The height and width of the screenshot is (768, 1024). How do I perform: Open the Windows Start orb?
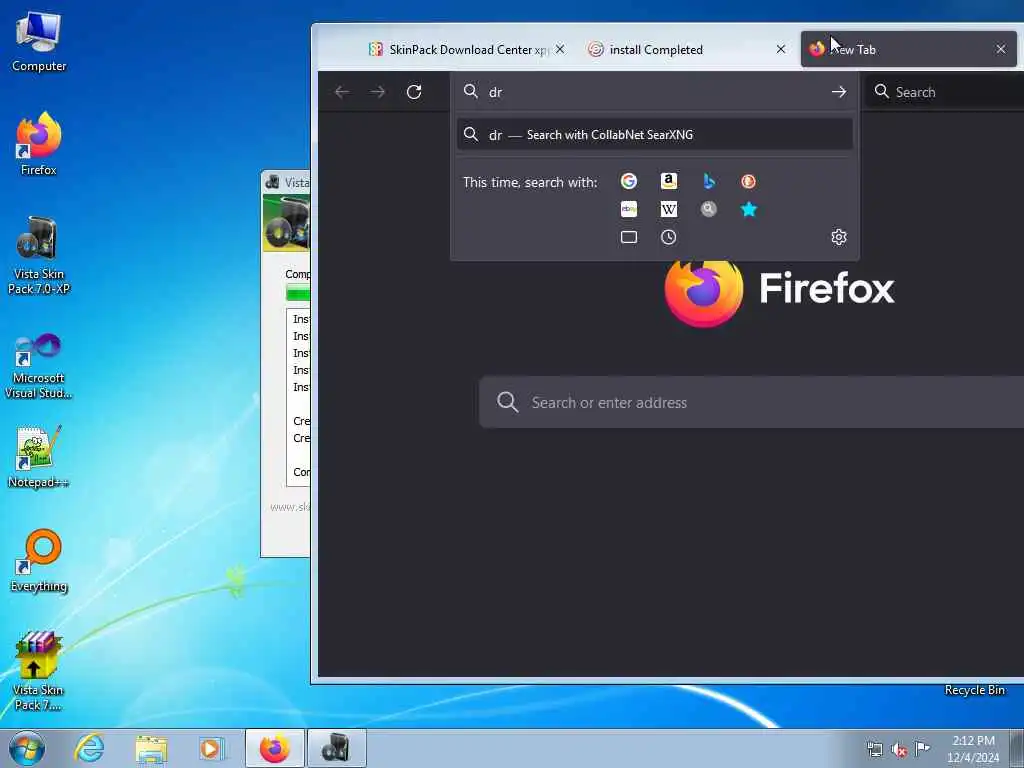pos(27,748)
